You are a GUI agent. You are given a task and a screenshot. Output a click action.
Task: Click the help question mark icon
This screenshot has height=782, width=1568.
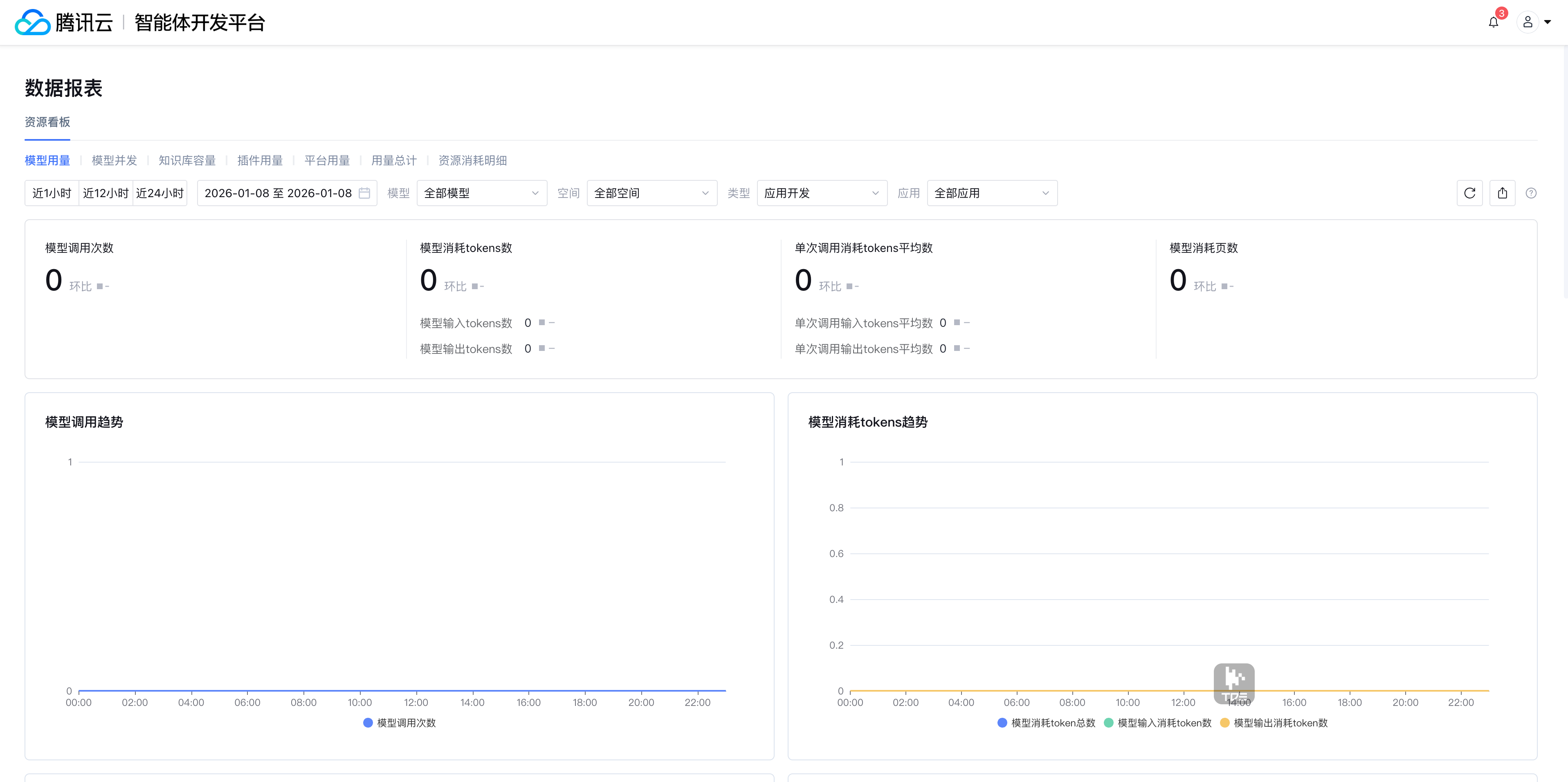(1532, 193)
